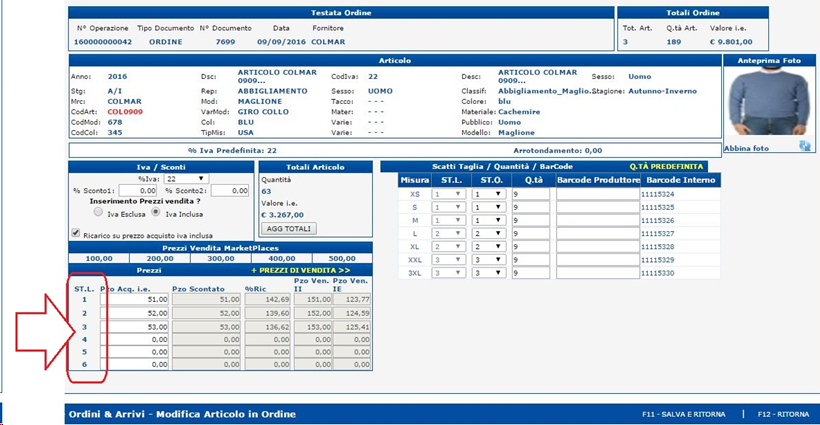Click the MarketPlaces price 500,00 cell
The image size is (820, 425).
[342, 258]
